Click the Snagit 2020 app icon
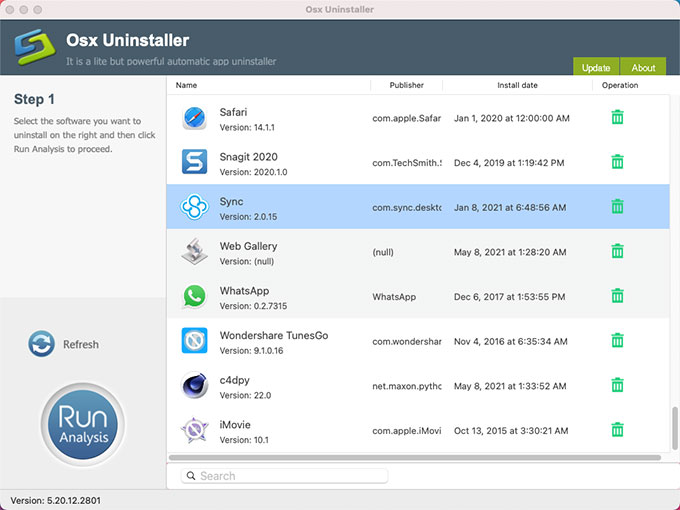Screen dimensions: 680x510 coord(194,162)
